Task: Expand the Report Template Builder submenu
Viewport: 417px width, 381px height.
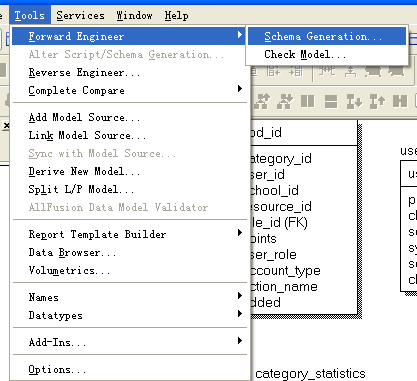Action: point(129,234)
